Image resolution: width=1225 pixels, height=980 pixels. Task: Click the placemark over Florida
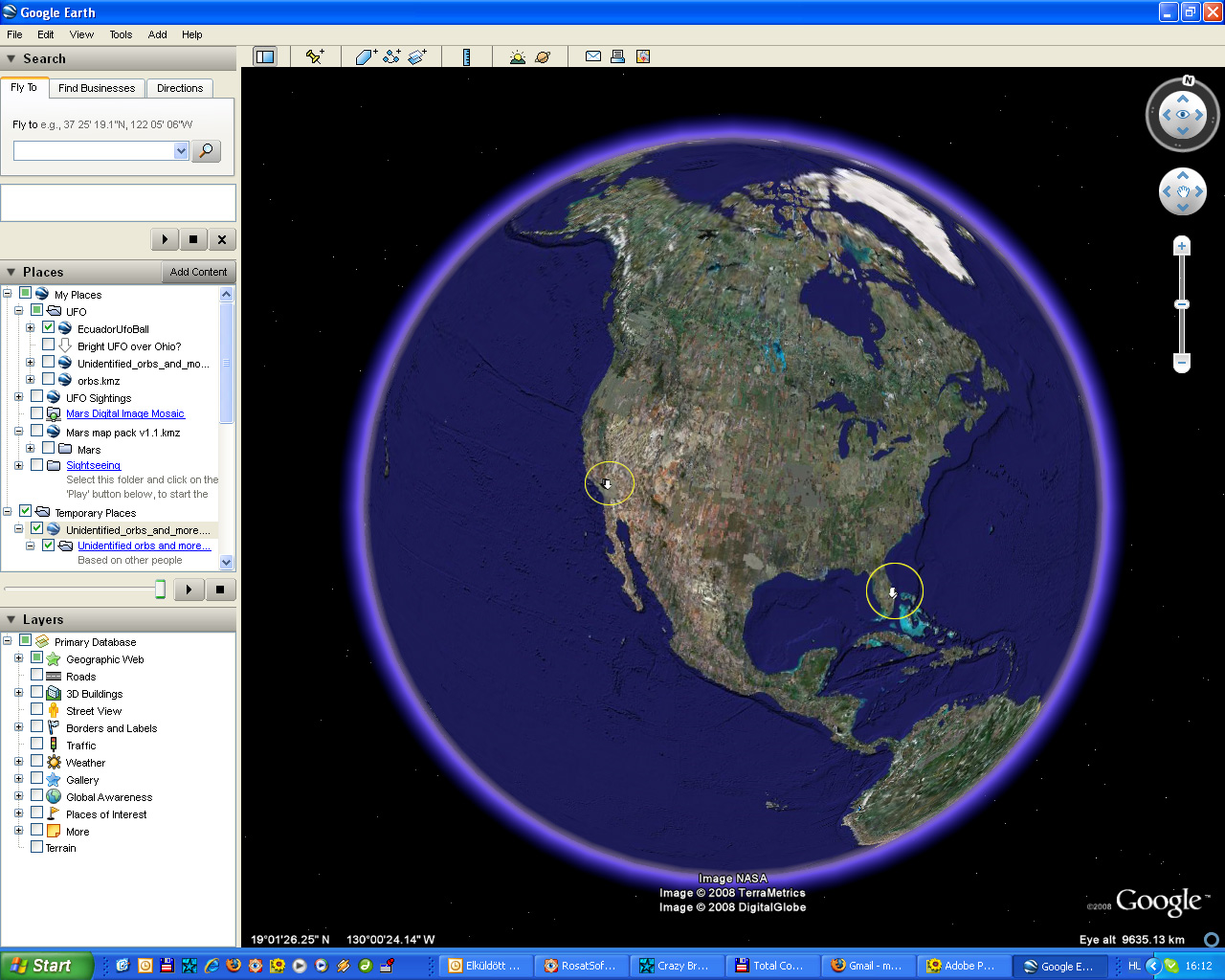(x=893, y=592)
